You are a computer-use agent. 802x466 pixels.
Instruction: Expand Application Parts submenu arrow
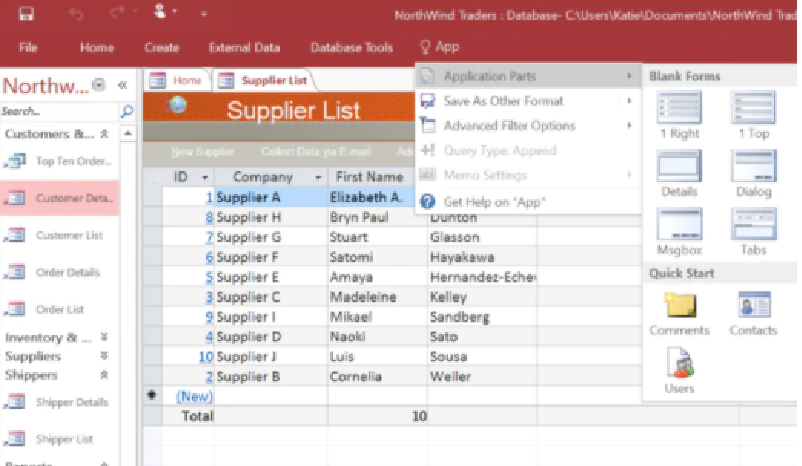(x=629, y=76)
